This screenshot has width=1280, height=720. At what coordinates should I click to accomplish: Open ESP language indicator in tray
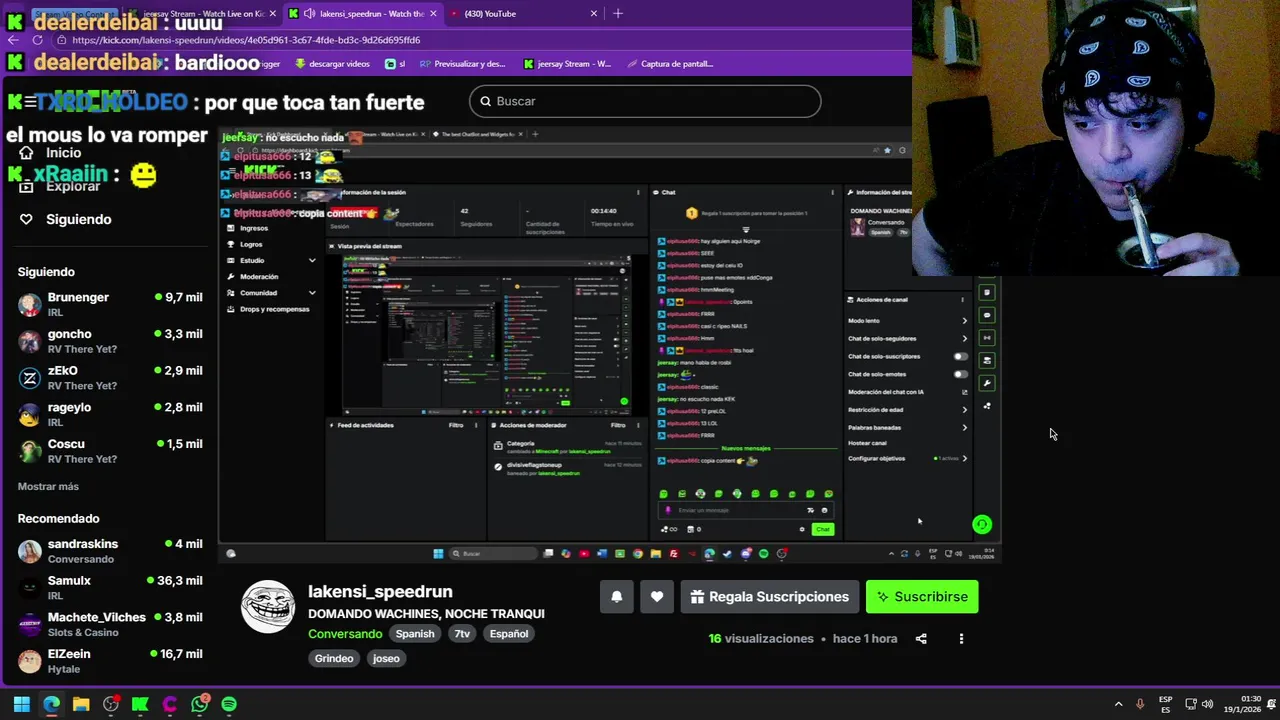click(1165, 704)
